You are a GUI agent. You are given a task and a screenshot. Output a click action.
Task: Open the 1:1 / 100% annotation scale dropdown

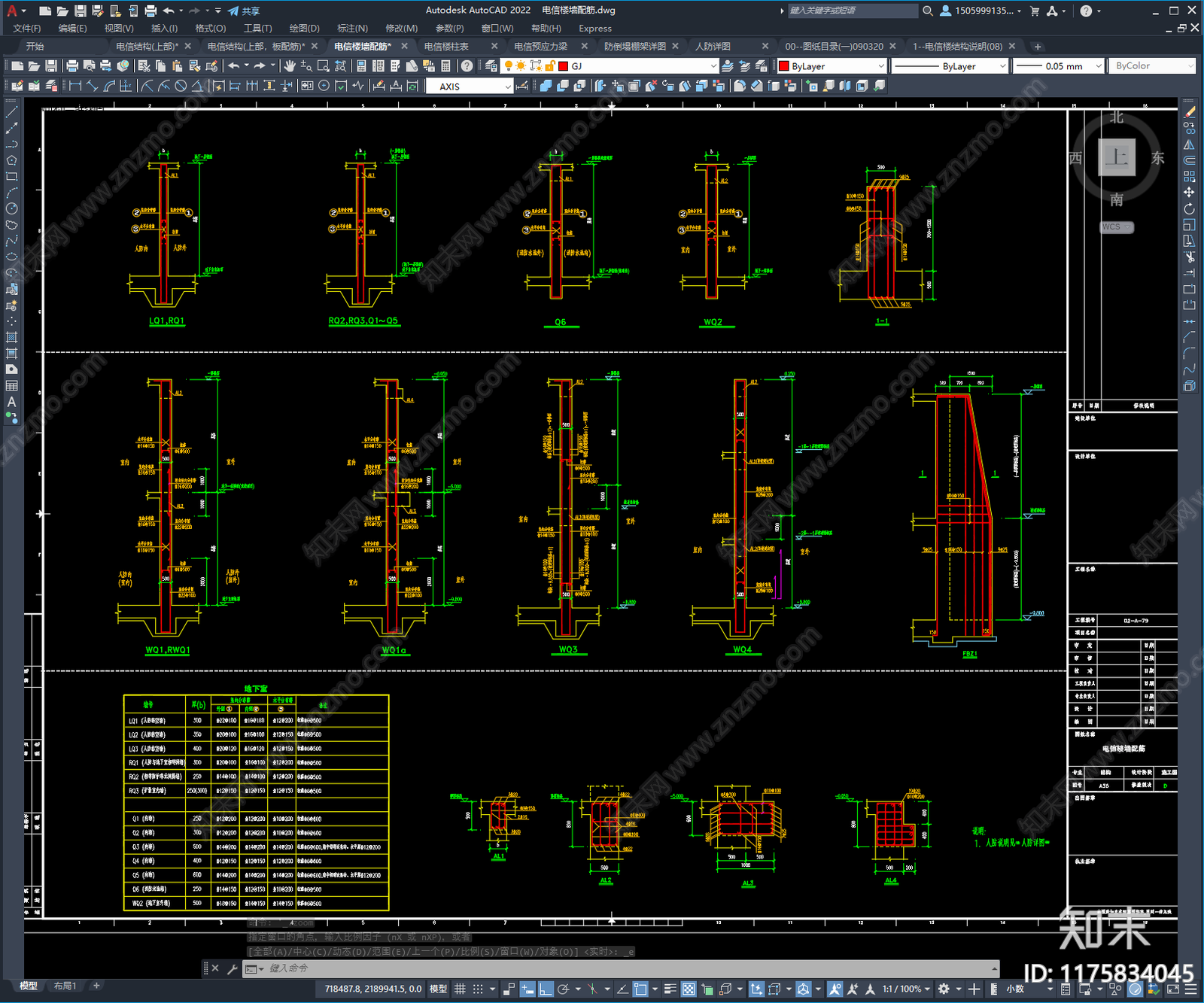click(906, 989)
